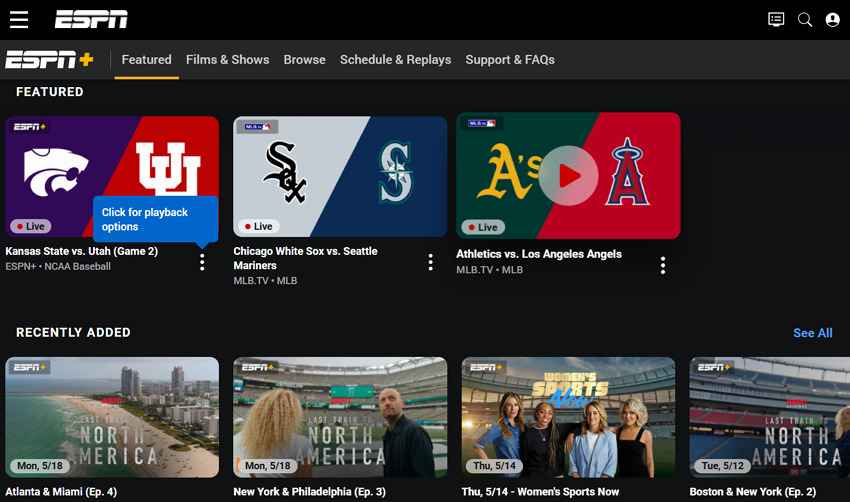The image size is (850, 502).
Task: Open options for Kansas State vs. Utah
Action: [202, 262]
